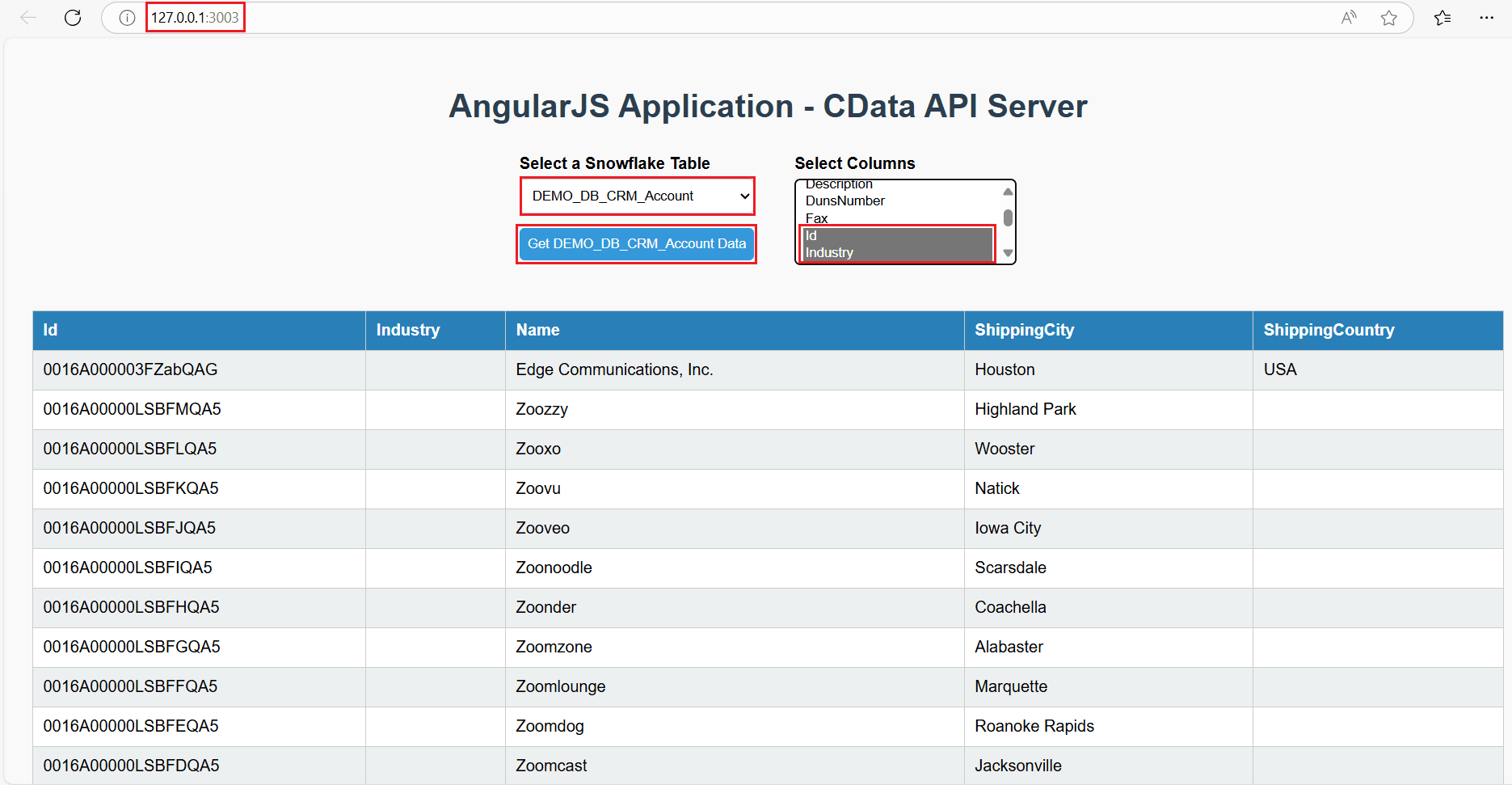The width and height of the screenshot is (1512, 785).
Task: Click the Edge Communications, Inc. cell
Action: coord(614,369)
